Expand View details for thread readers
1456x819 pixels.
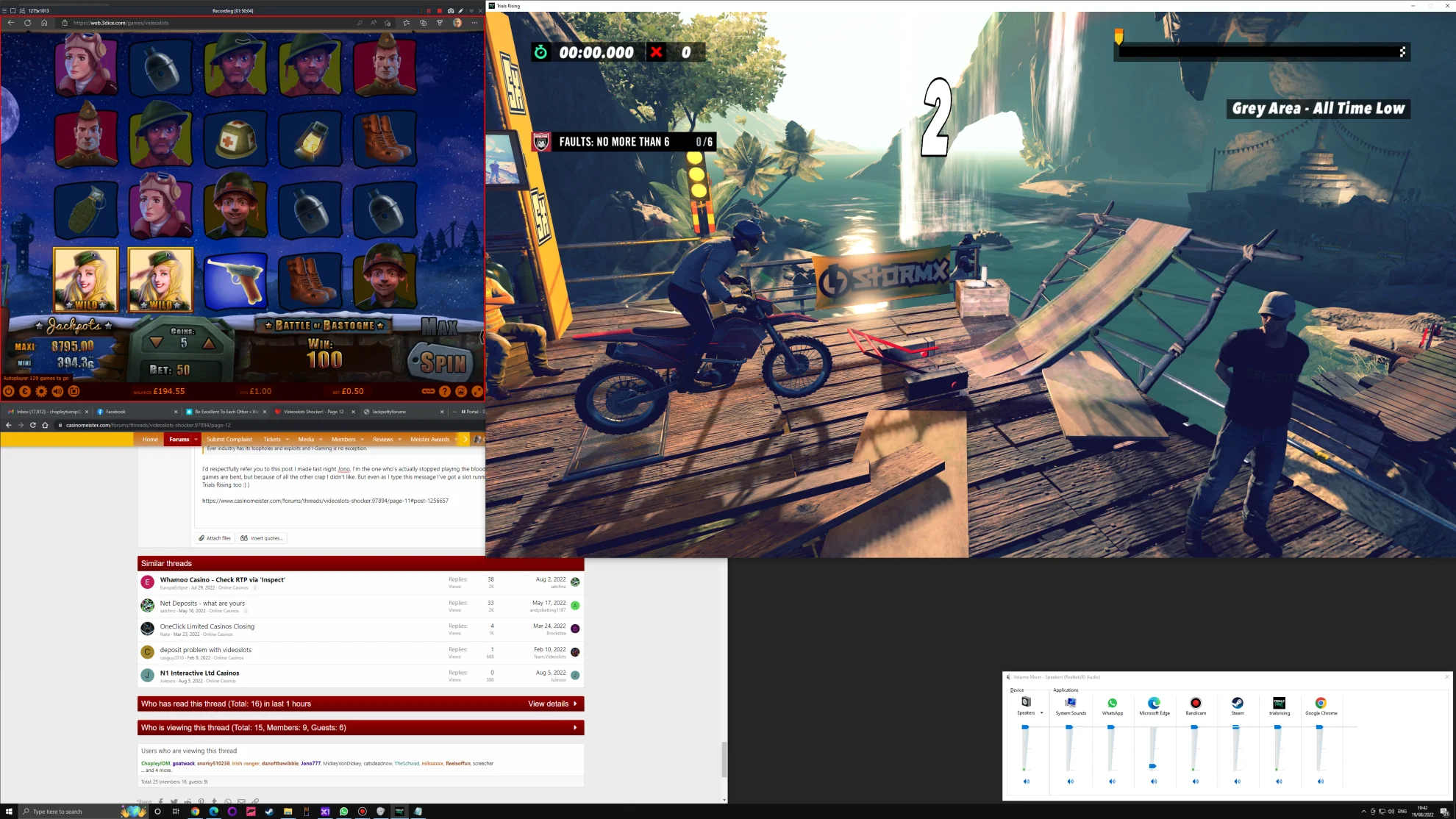[552, 704]
